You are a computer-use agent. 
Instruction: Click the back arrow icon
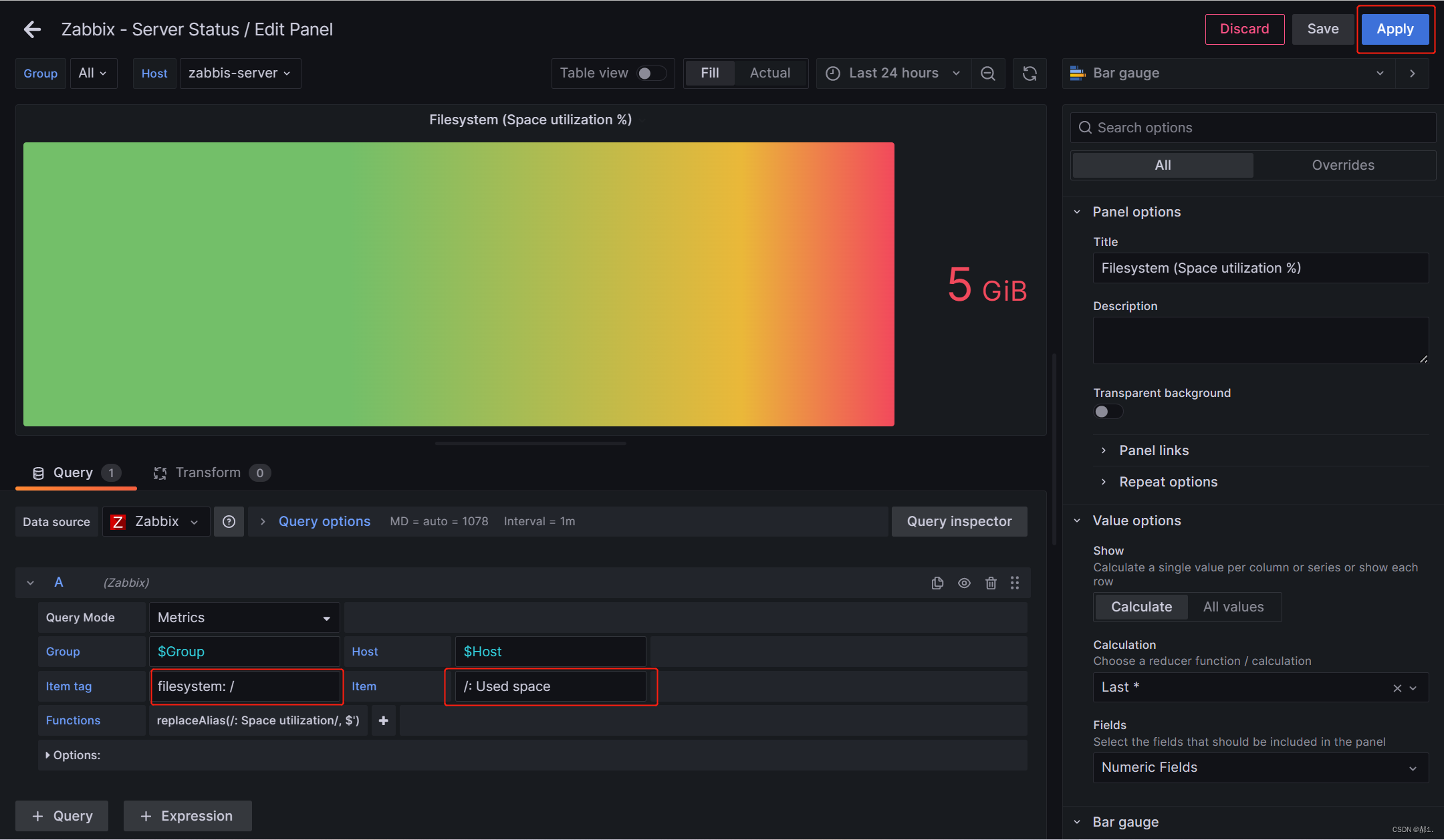[x=32, y=29]
